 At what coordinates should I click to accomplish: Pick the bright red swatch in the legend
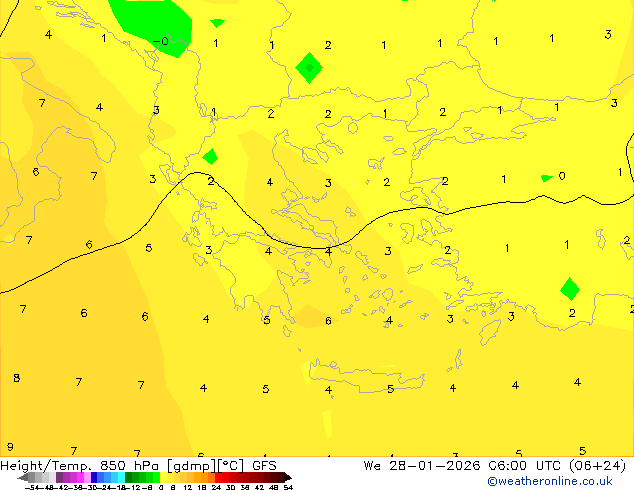pyautogui.click(x=218, y=477)
